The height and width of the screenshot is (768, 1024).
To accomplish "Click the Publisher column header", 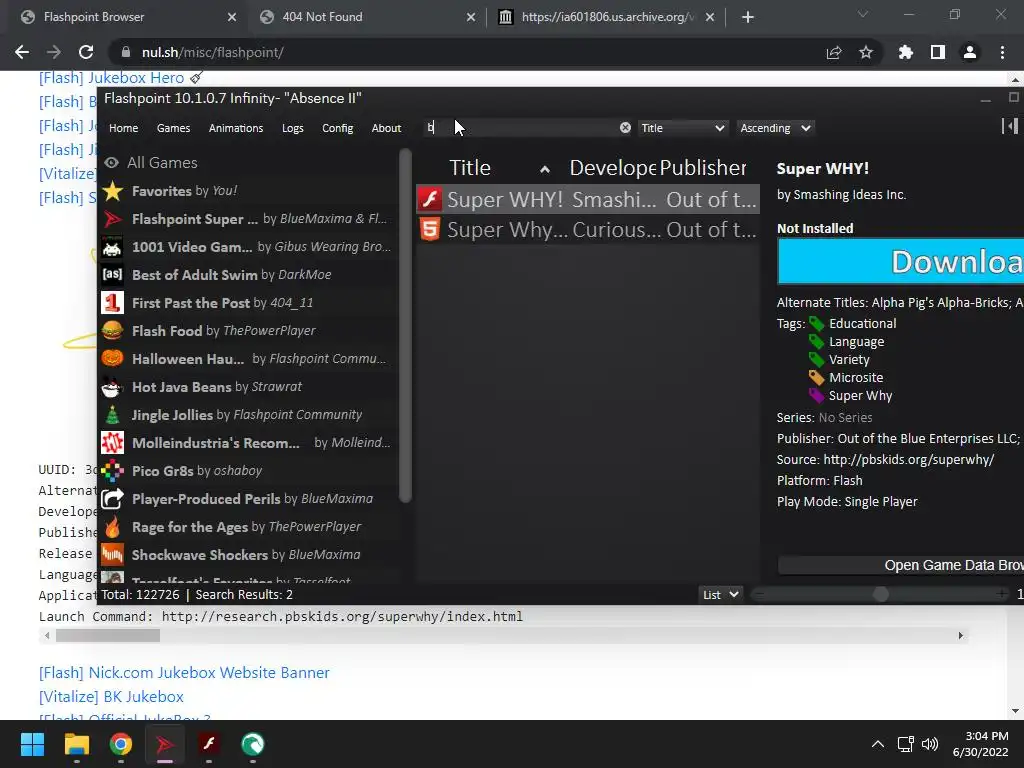I will click(703, 168).
